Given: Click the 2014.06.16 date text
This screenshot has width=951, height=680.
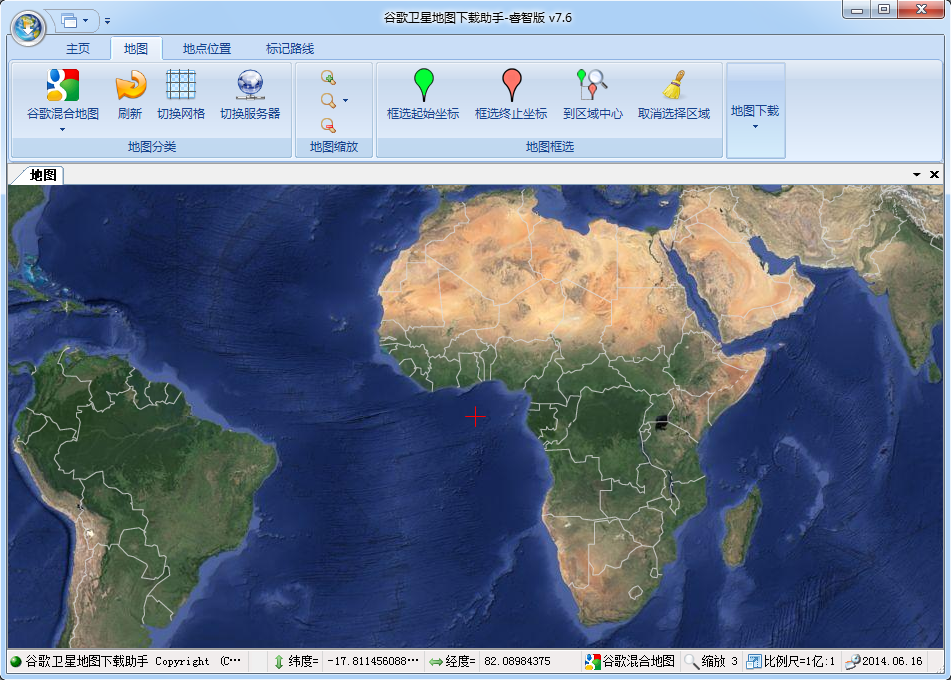Looking at the screenshot, I should coord(892,661).
